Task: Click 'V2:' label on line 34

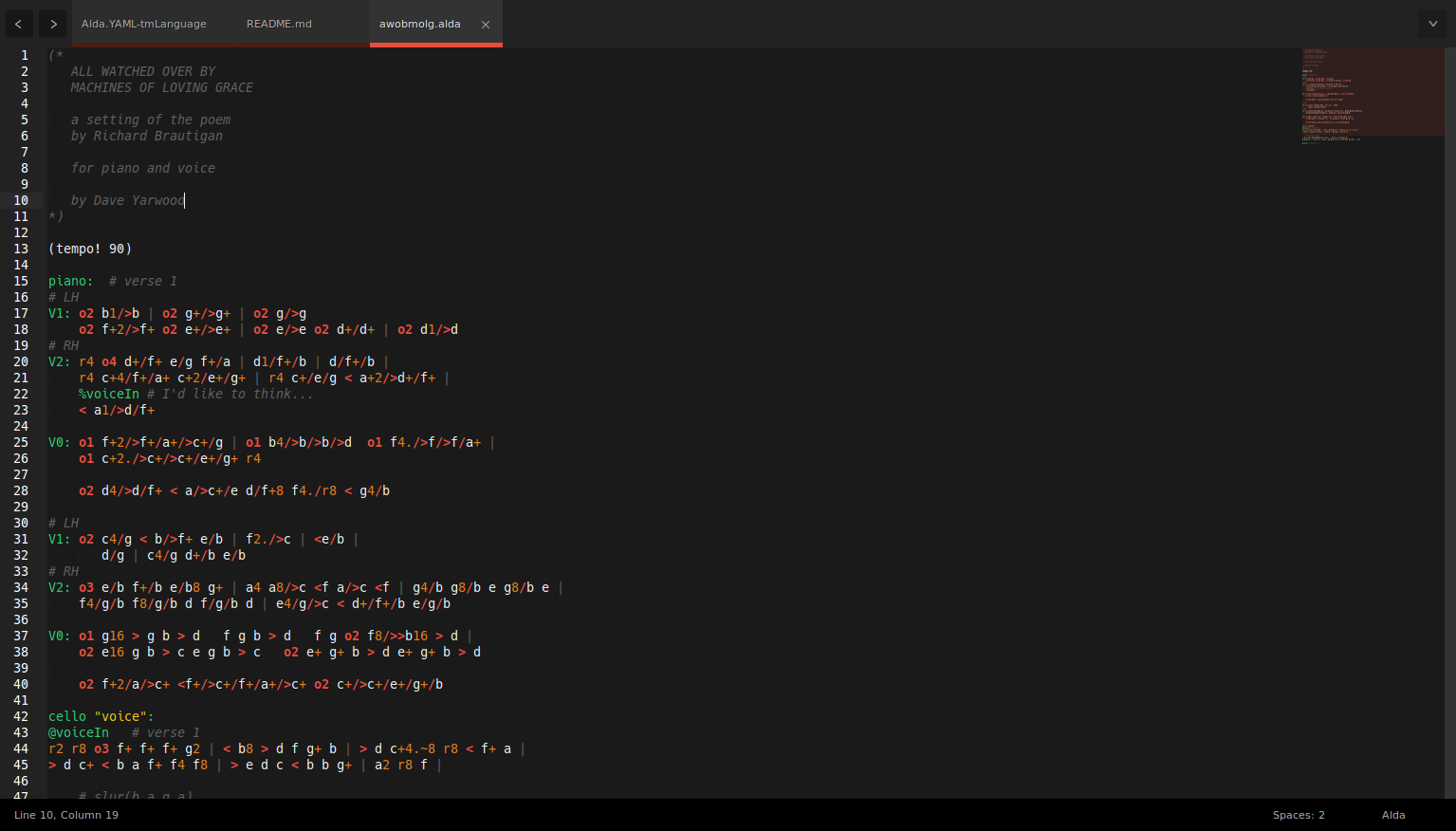Action: tap(60, 587)
